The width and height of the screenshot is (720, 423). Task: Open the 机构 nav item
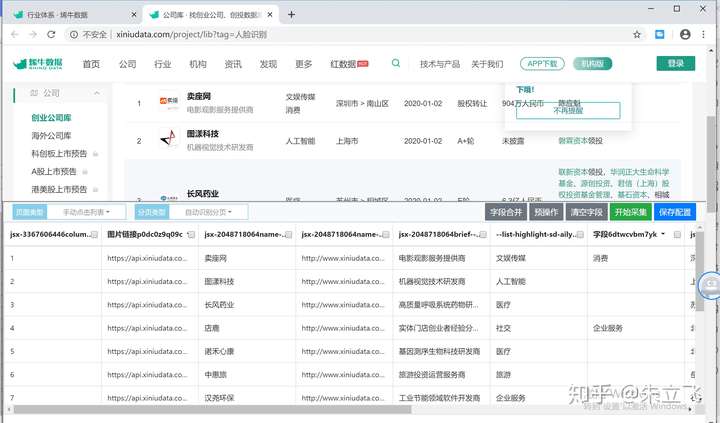pyautogui.click(x=198, y=64)
